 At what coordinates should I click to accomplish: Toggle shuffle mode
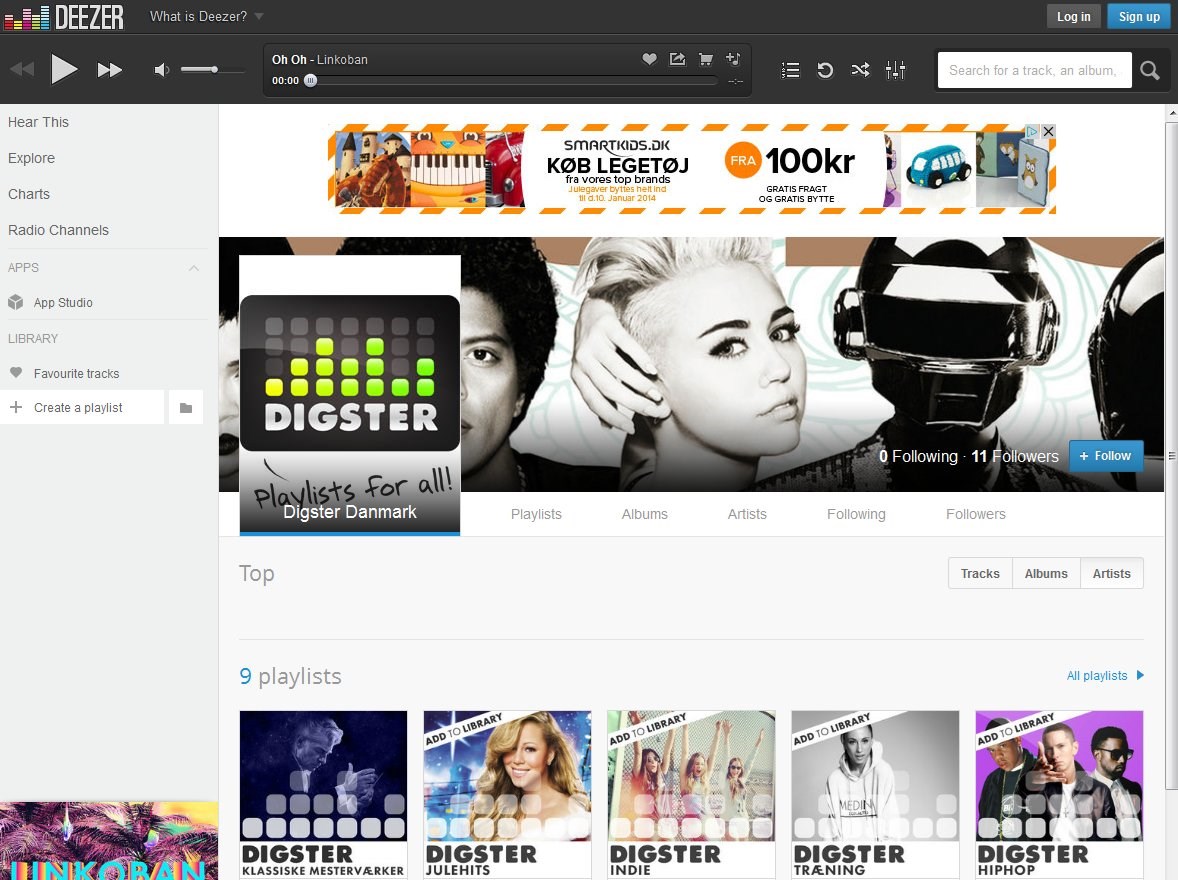pyautogui.click(x=860, y=70)
